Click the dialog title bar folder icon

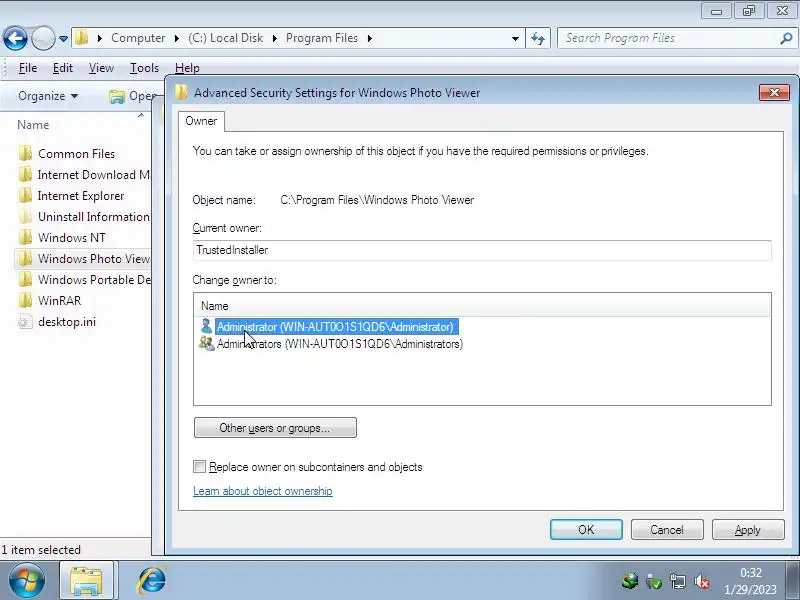tap(181, 92)
